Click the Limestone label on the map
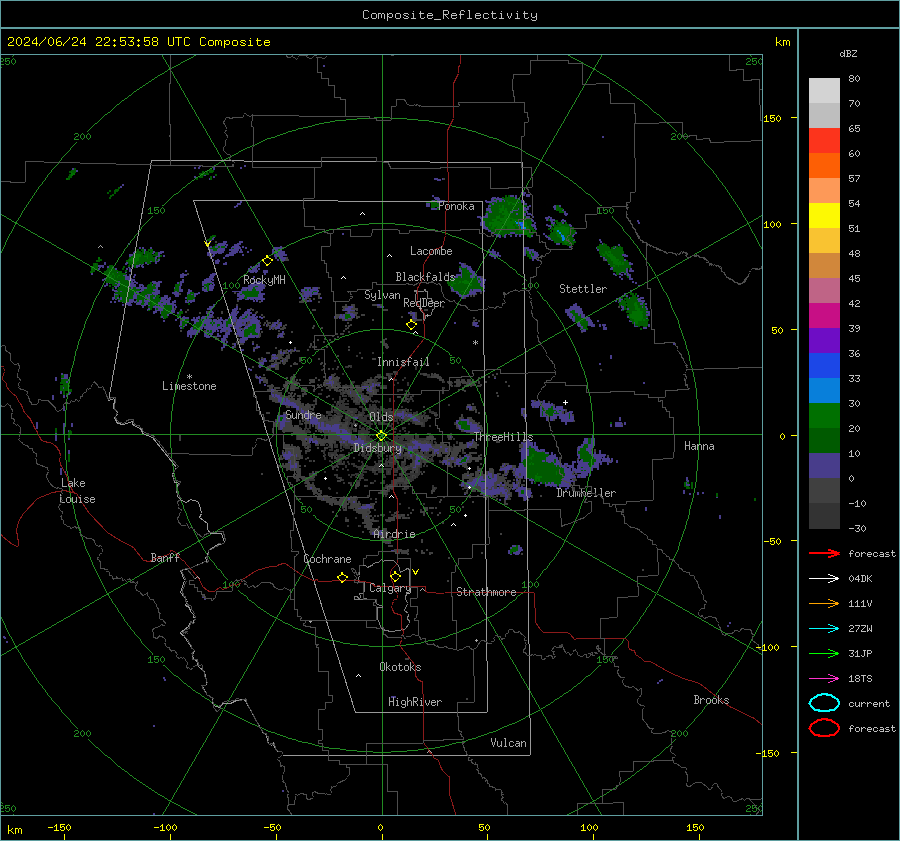Screen dimensions: 900x841 (189, 386)
